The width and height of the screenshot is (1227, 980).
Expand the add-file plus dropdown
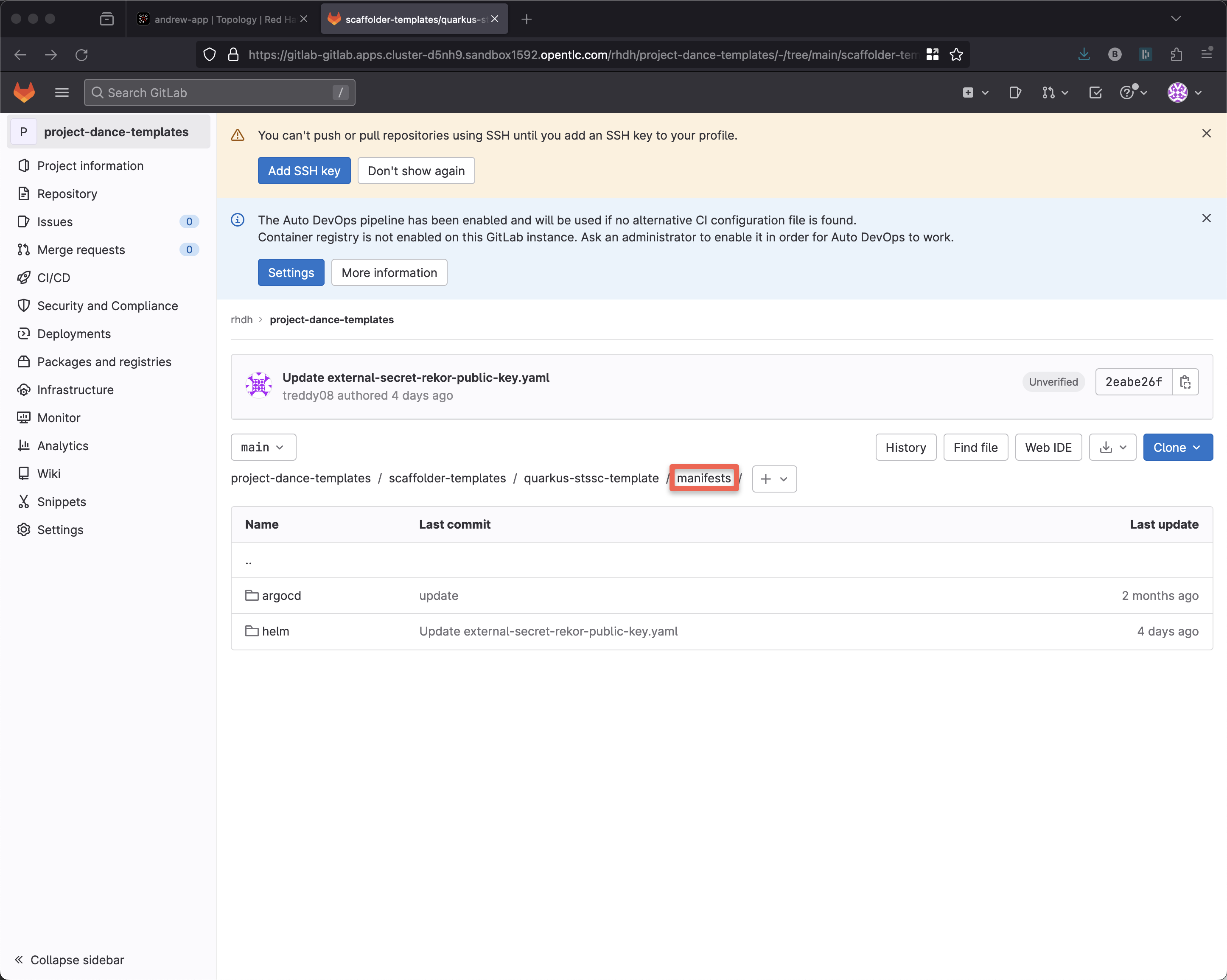774,479
